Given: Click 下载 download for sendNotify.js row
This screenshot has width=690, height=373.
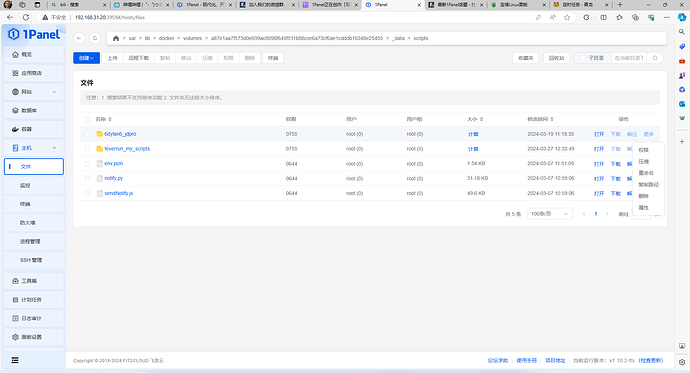Looking at the screenshot, I should tap(616, 194).
